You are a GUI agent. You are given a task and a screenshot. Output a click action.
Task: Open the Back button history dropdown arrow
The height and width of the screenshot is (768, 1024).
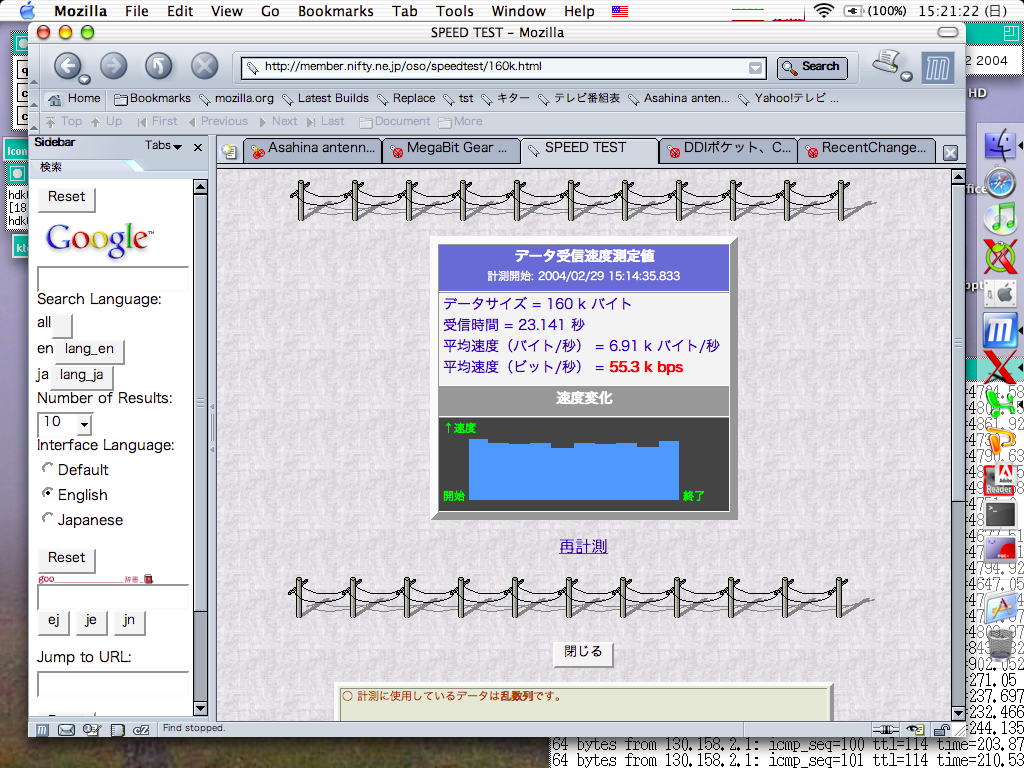(84, 80)
